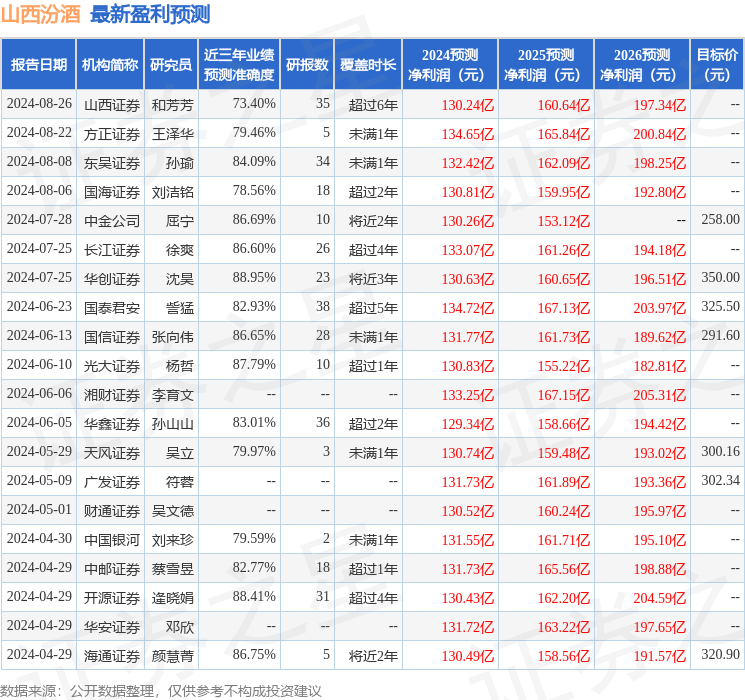Click target price 291.60

tap(721, 335)
